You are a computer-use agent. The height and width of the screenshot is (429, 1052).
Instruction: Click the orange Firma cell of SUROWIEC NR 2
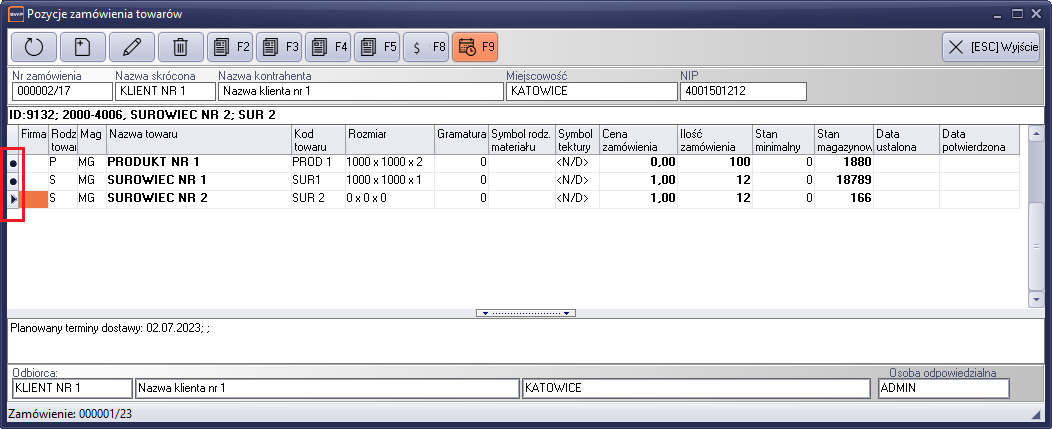tap(34, 198)
